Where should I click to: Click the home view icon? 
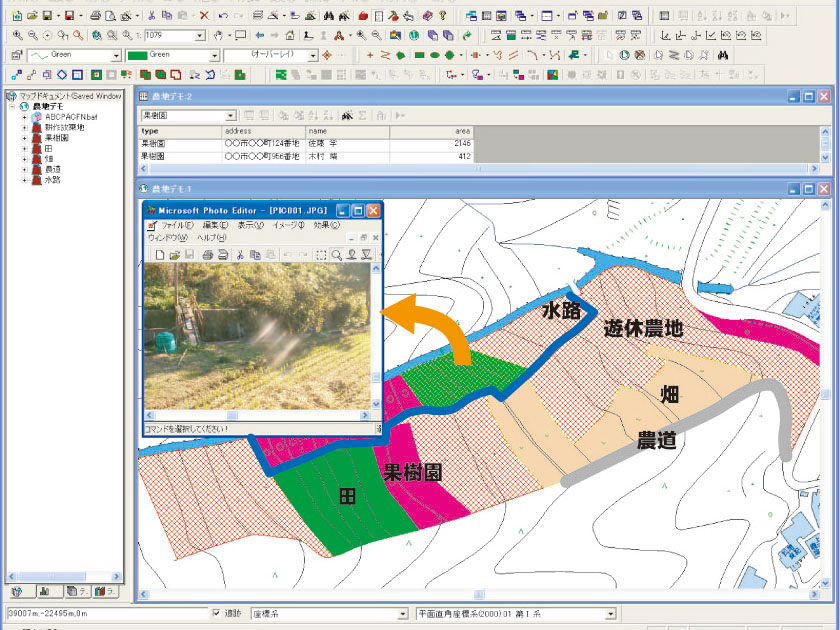290,35
